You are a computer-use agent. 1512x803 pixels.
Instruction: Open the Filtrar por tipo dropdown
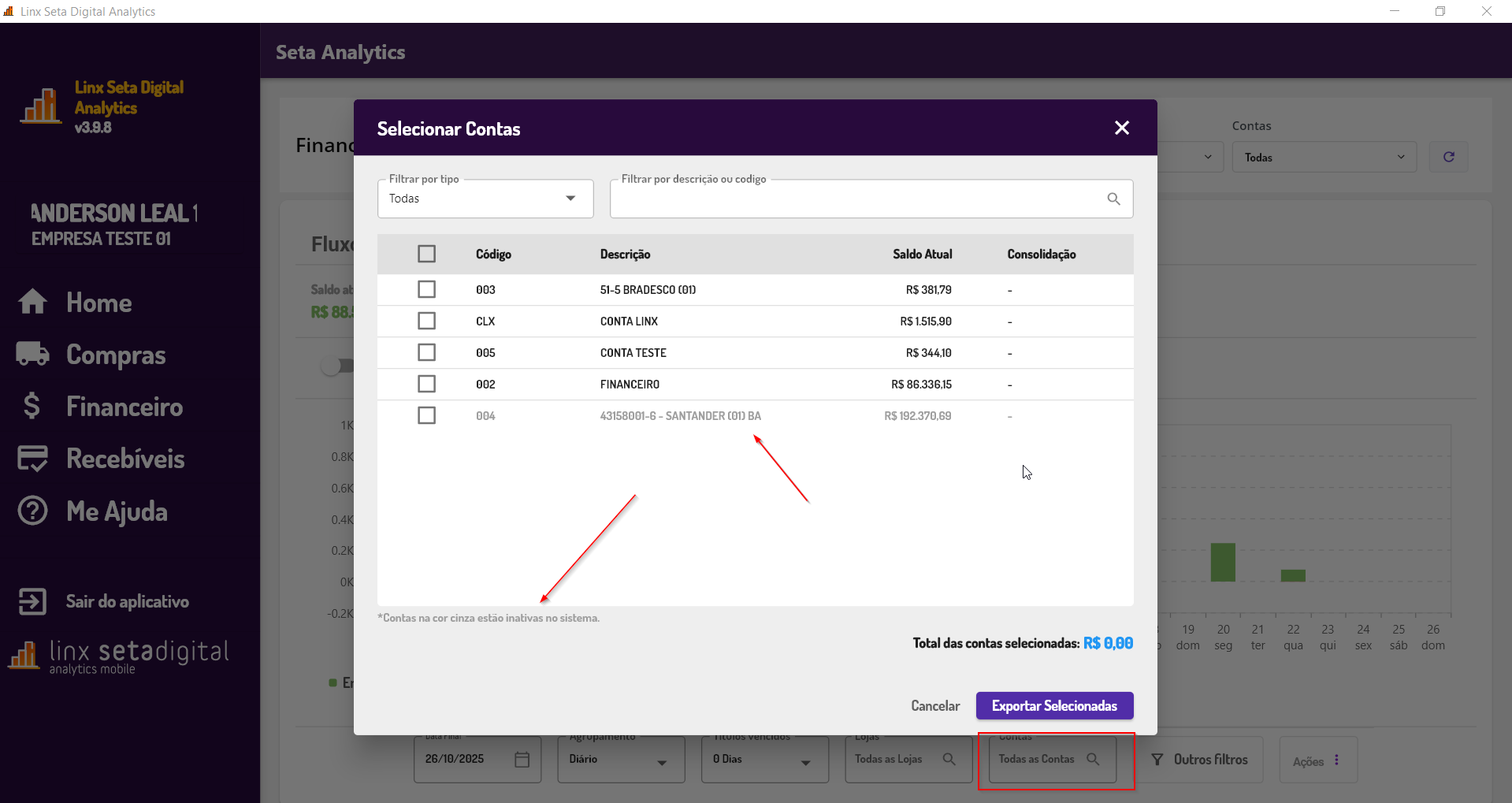(485, 199)
